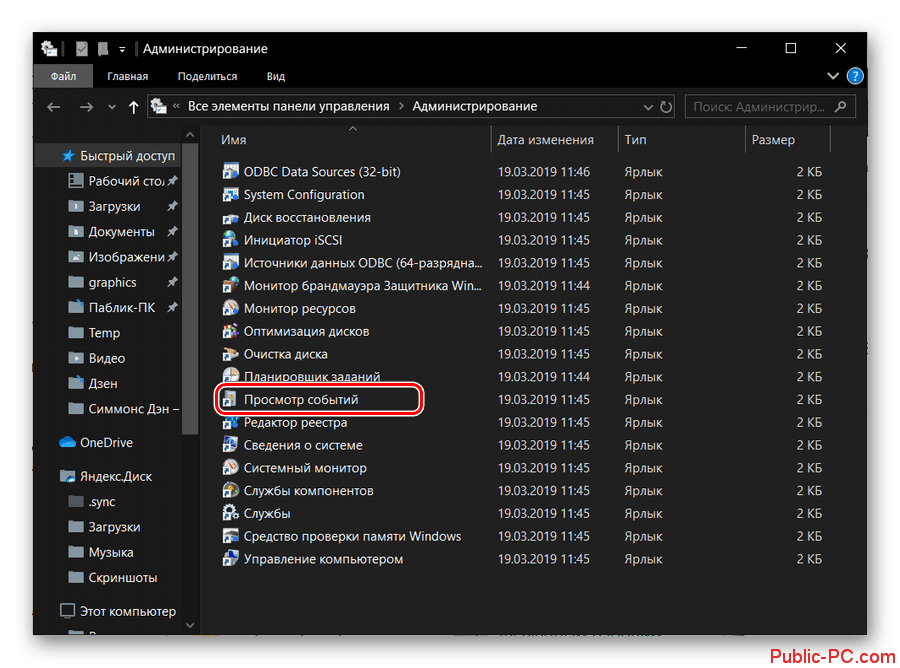Sort by Дата изменения column header

click(x=546, y=140)
